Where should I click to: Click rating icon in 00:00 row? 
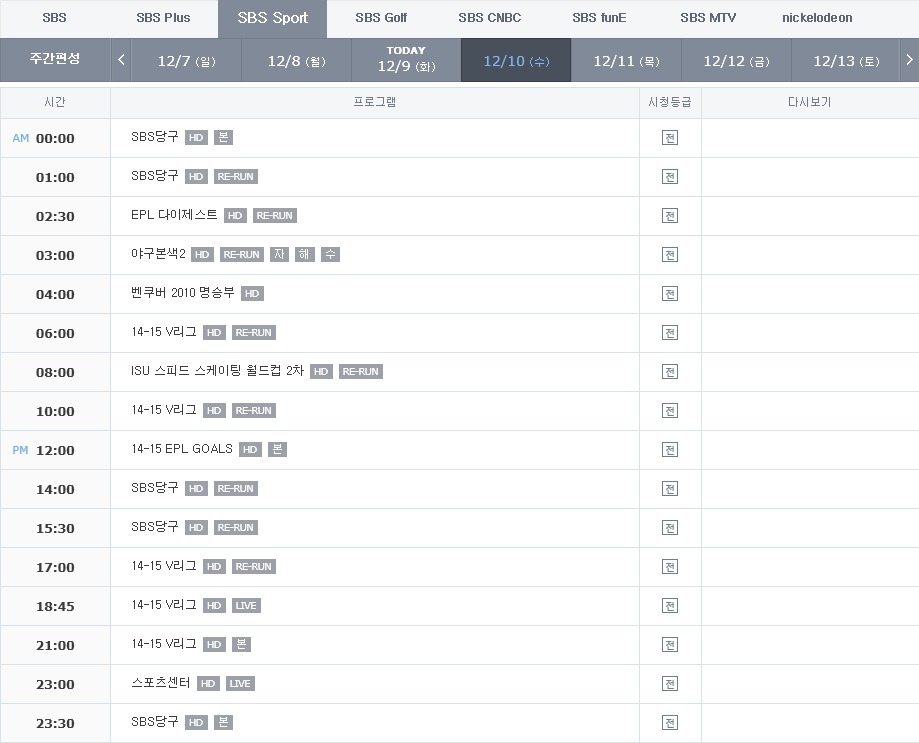pos(670,138)
